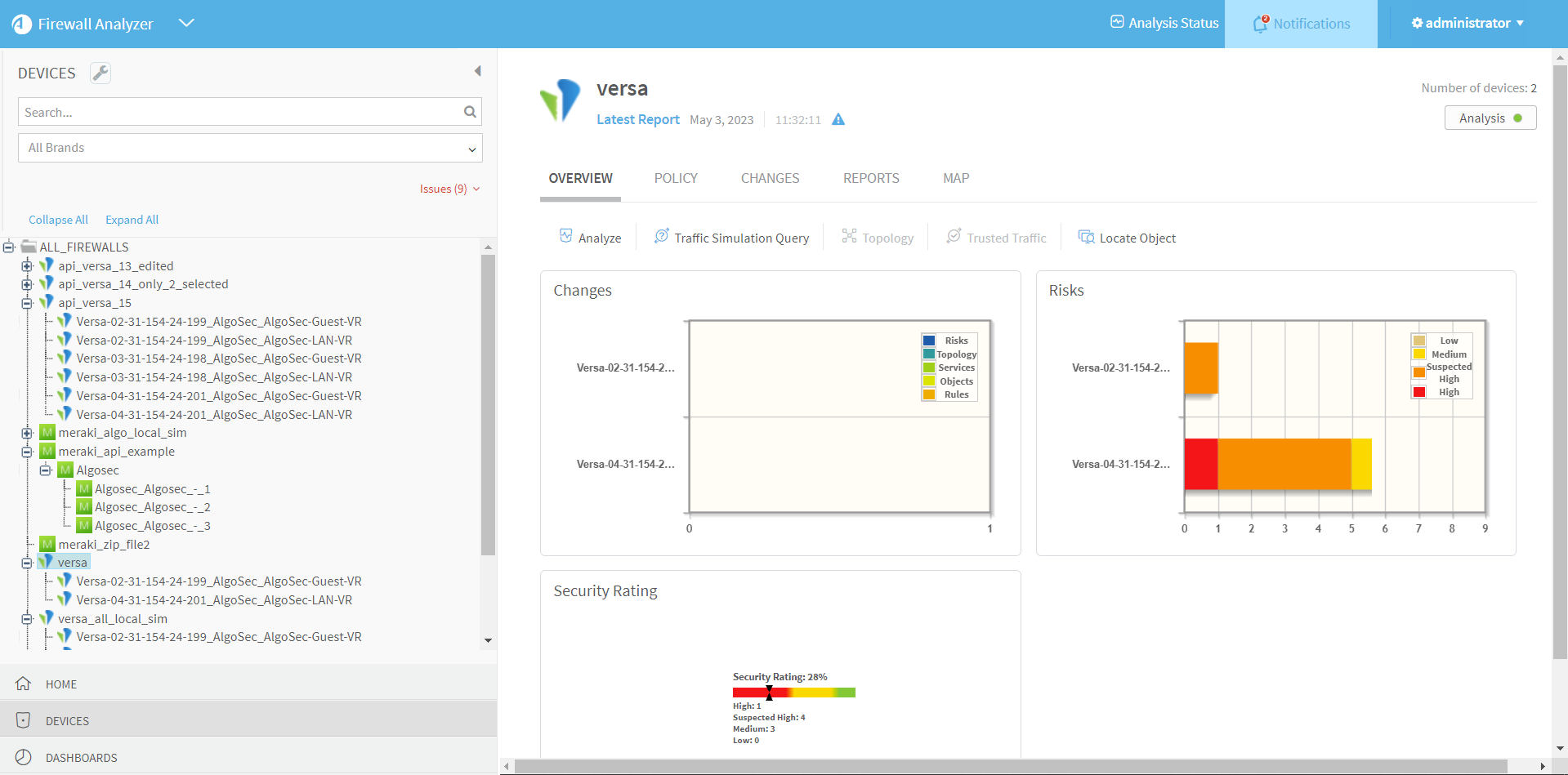Click the devices wrench settings icon
1568x775 pixels.
pos(101,73)
